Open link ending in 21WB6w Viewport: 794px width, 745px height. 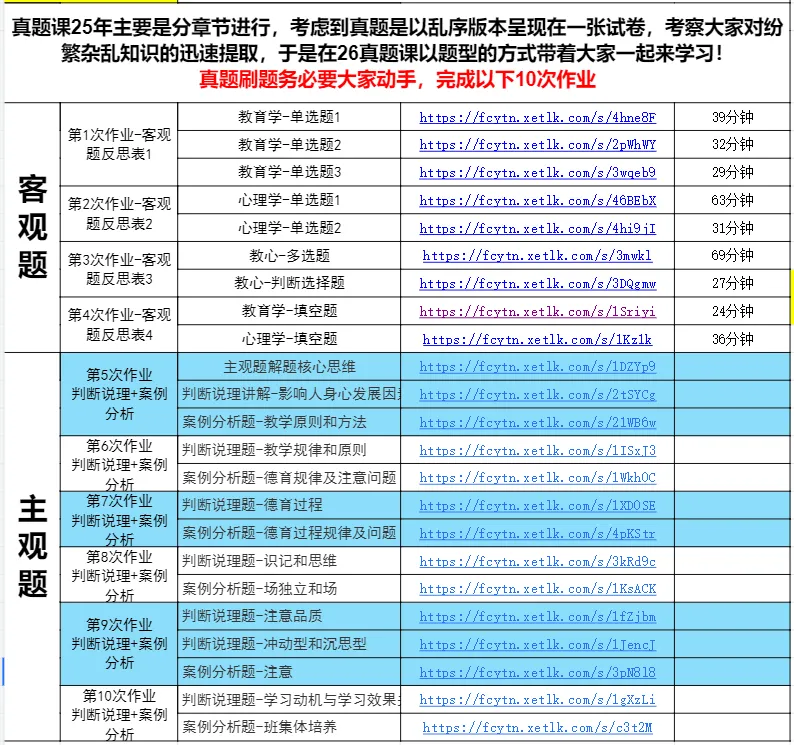pyautogui.click(x=537, y=422)
